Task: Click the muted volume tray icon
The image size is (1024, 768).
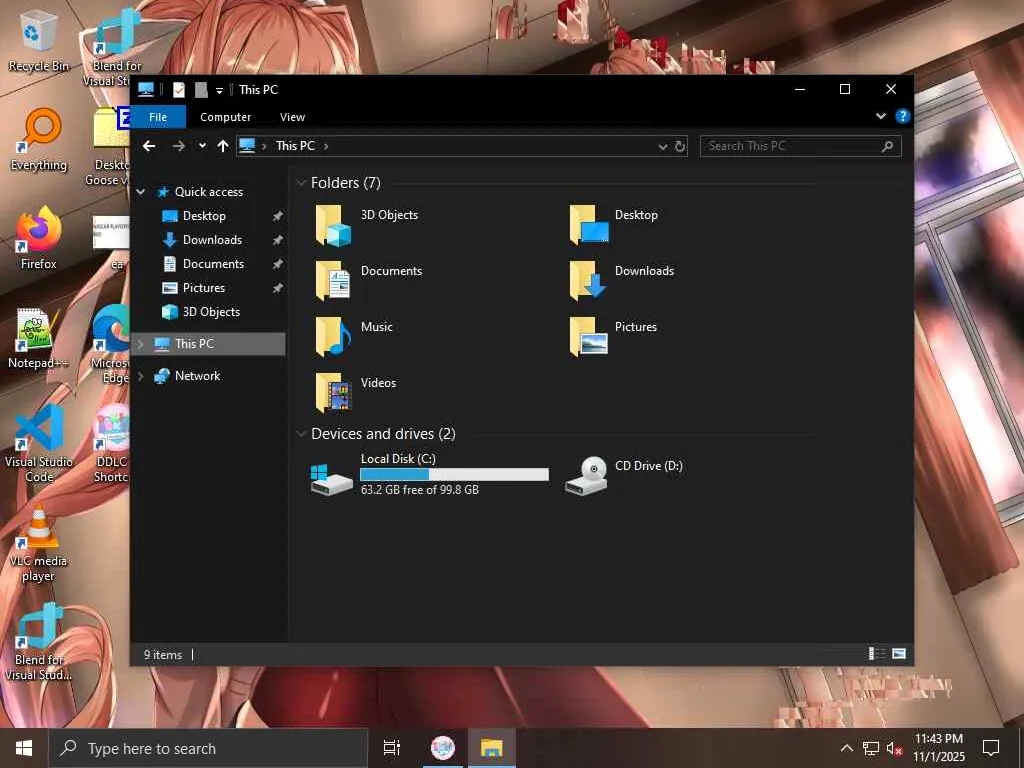Action: coord(893,748)
